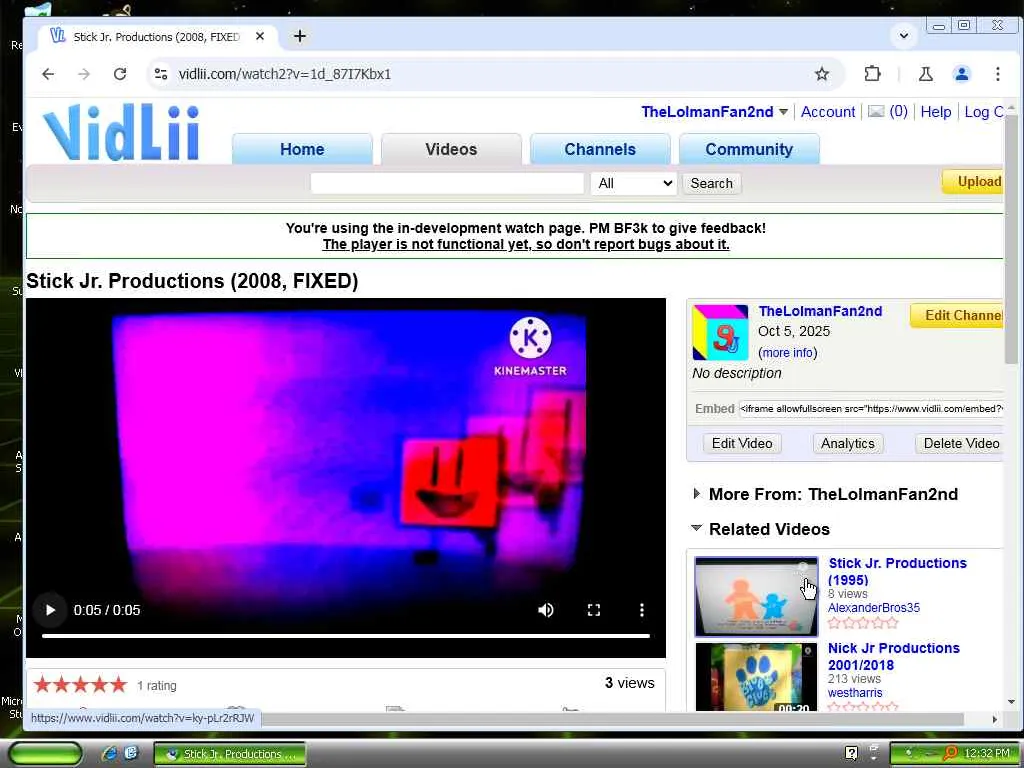Click the Edit Channel button
The height and width of the screenshot is (768, 1024).
[x=957, y=315]
